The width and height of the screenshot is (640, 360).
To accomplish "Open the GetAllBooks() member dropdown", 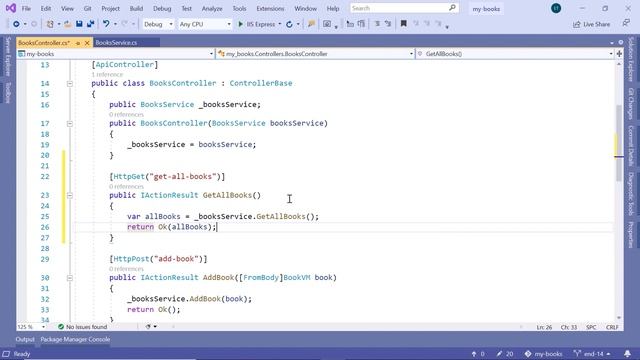I will [x=515, y=53].
